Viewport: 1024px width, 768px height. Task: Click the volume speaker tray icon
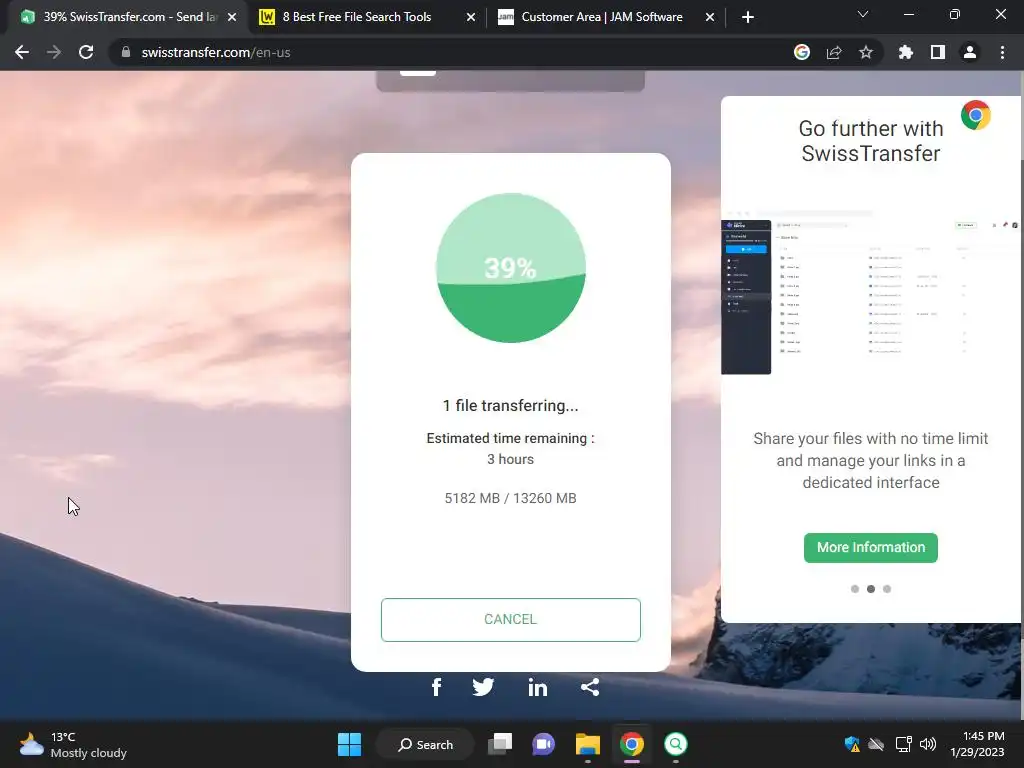pyautogui.click(x=928, y=744)
